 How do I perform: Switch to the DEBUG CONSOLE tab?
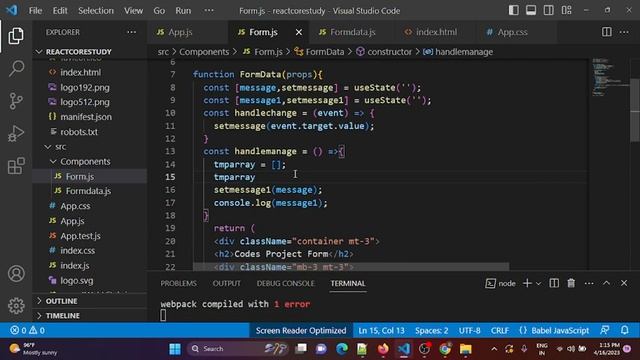(x=285, y=283)
